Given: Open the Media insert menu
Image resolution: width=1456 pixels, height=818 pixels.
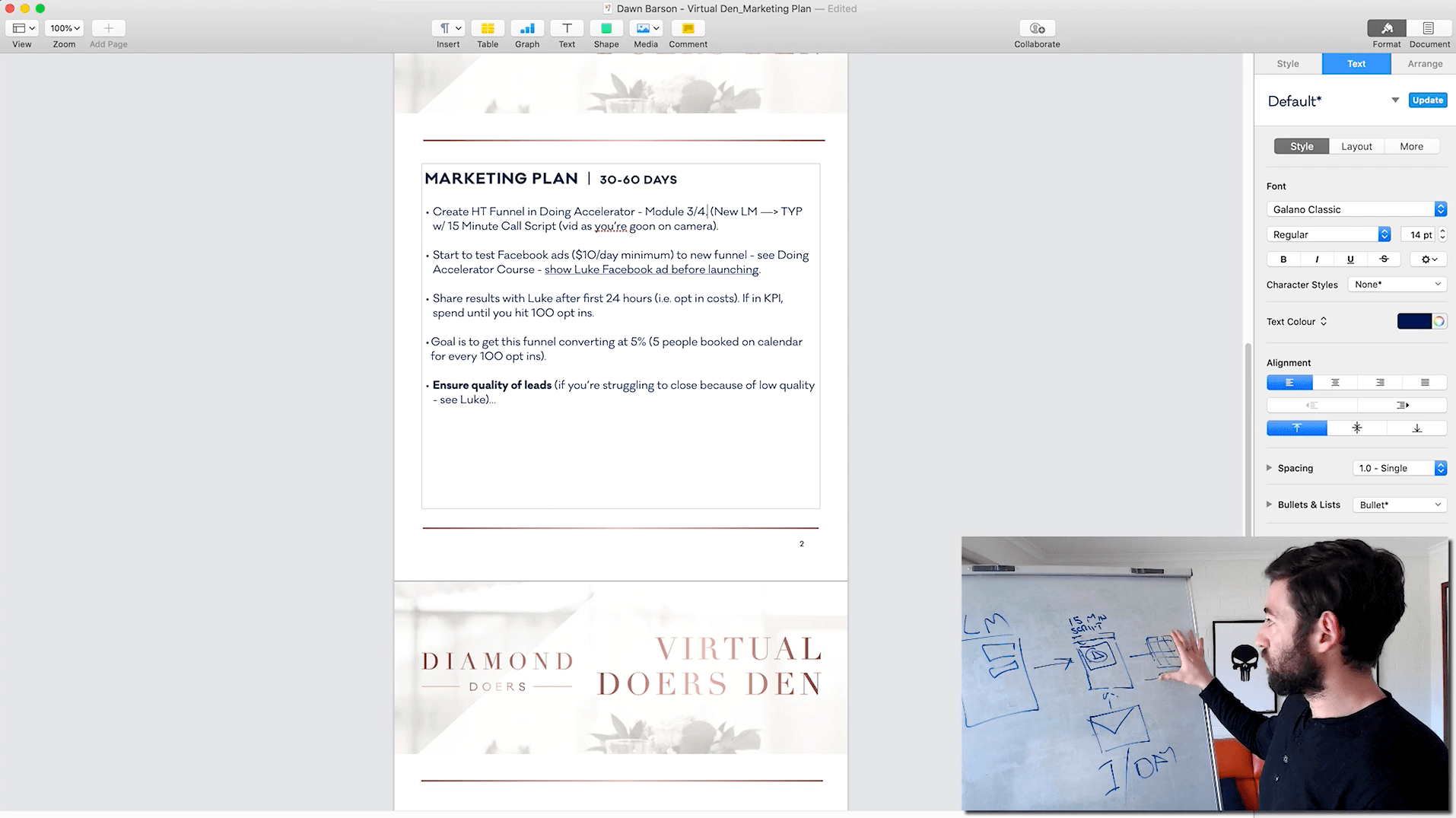Looking at the screenshot, I should pos(647,29).
